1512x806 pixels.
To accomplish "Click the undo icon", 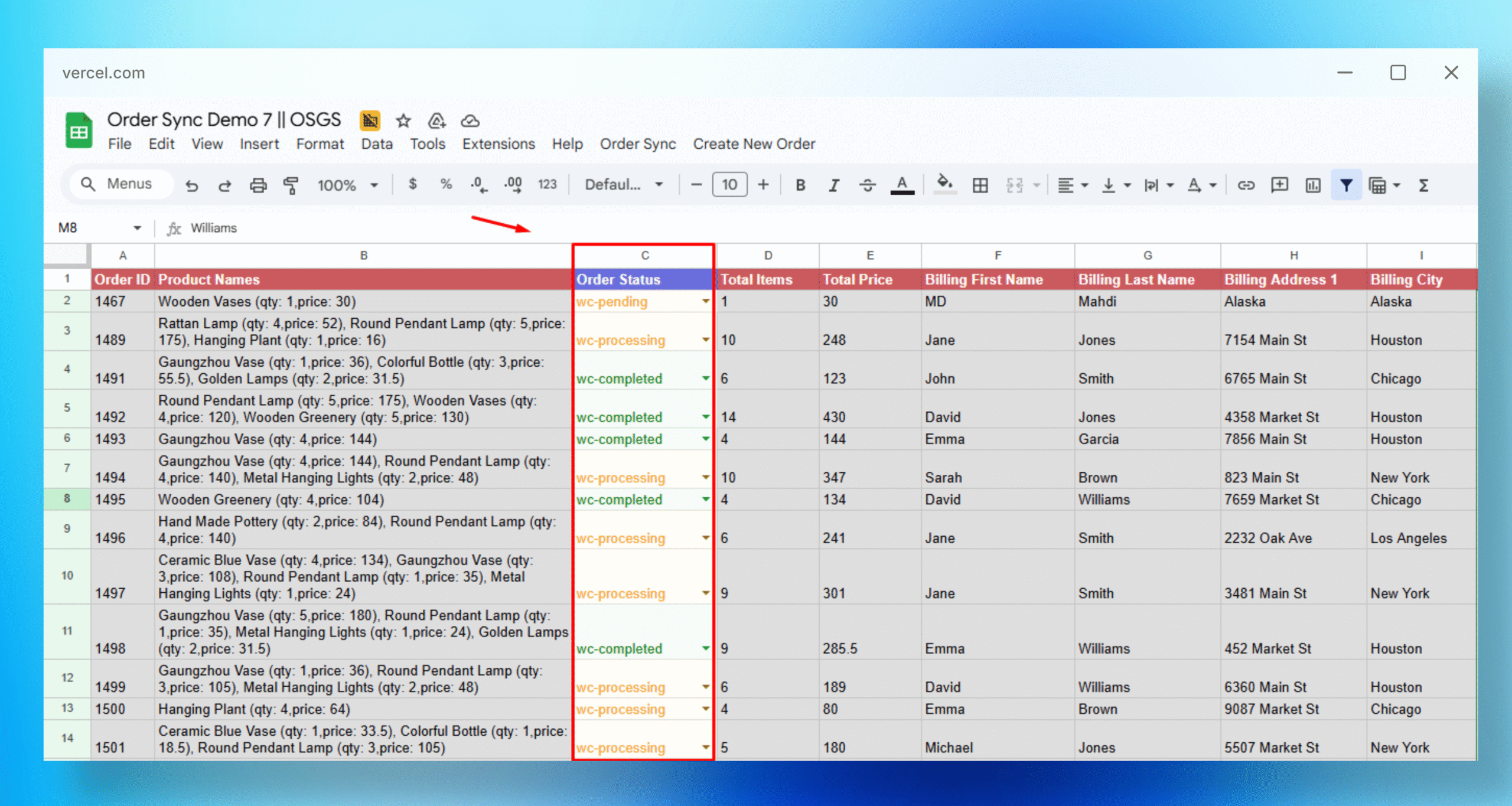I will (192, 185).
